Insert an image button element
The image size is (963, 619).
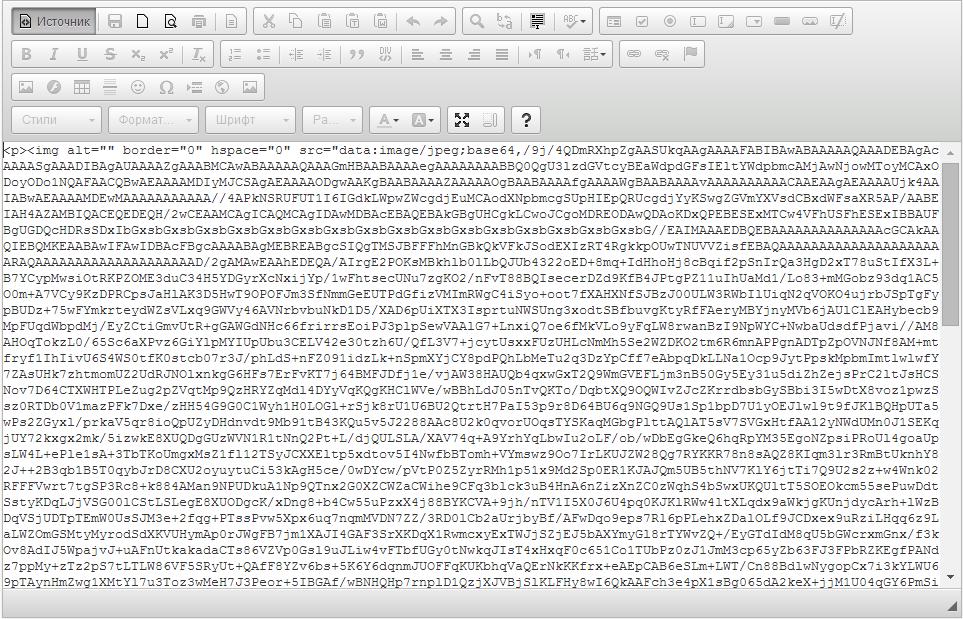coord(810,21)
